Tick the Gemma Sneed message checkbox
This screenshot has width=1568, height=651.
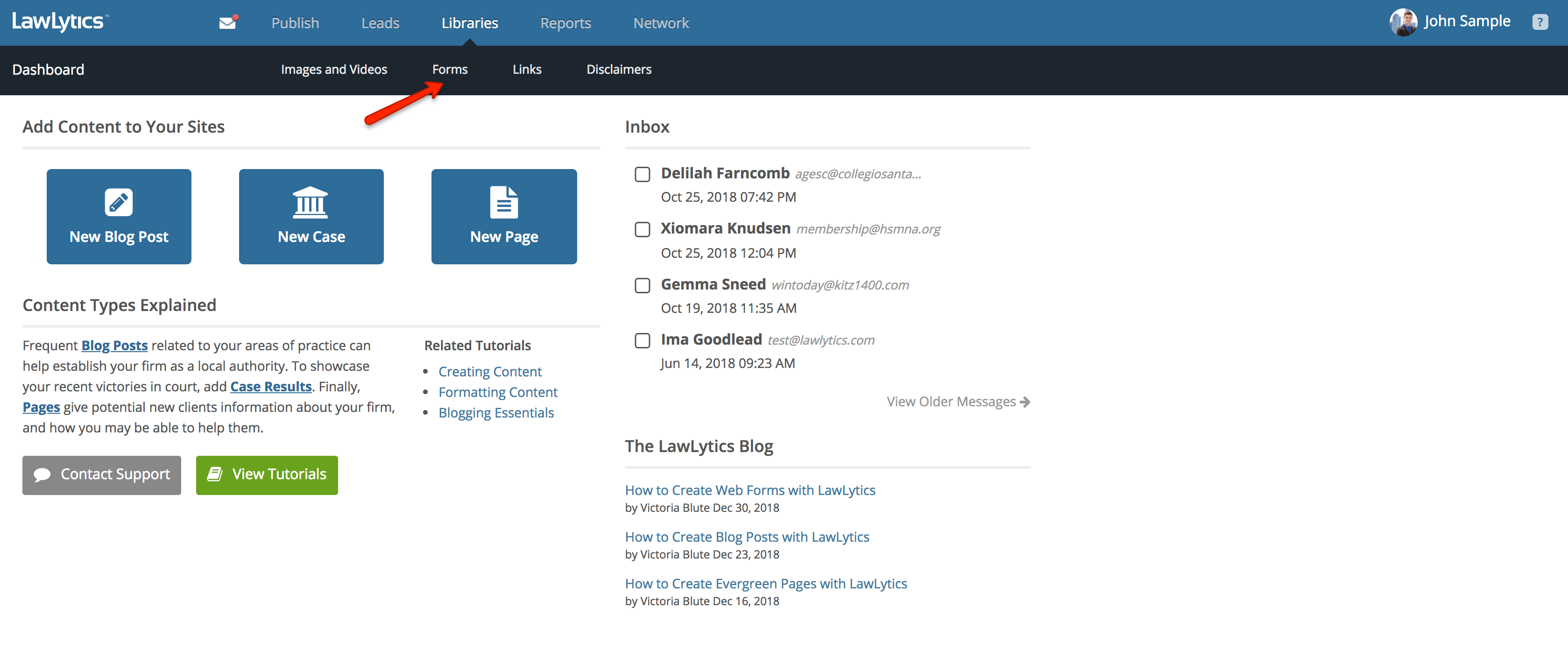pyautogui.click(x=642, y=286)
